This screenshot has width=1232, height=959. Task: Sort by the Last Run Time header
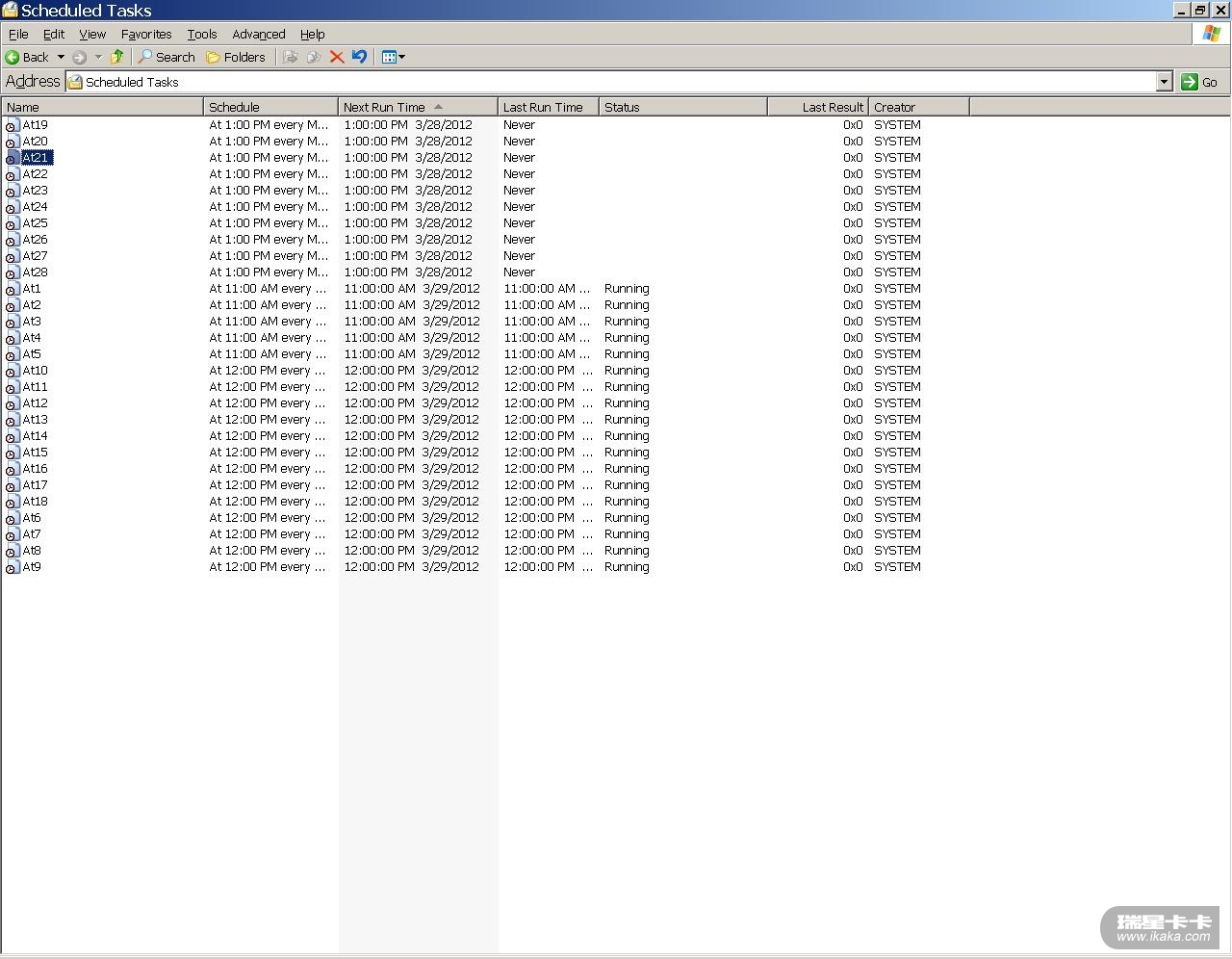pyautogui.click(x=549, y=107)
